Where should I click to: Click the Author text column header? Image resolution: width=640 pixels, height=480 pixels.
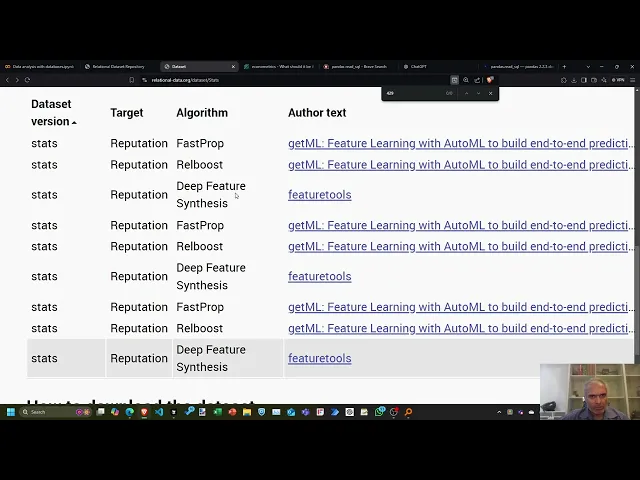[317, 113]
